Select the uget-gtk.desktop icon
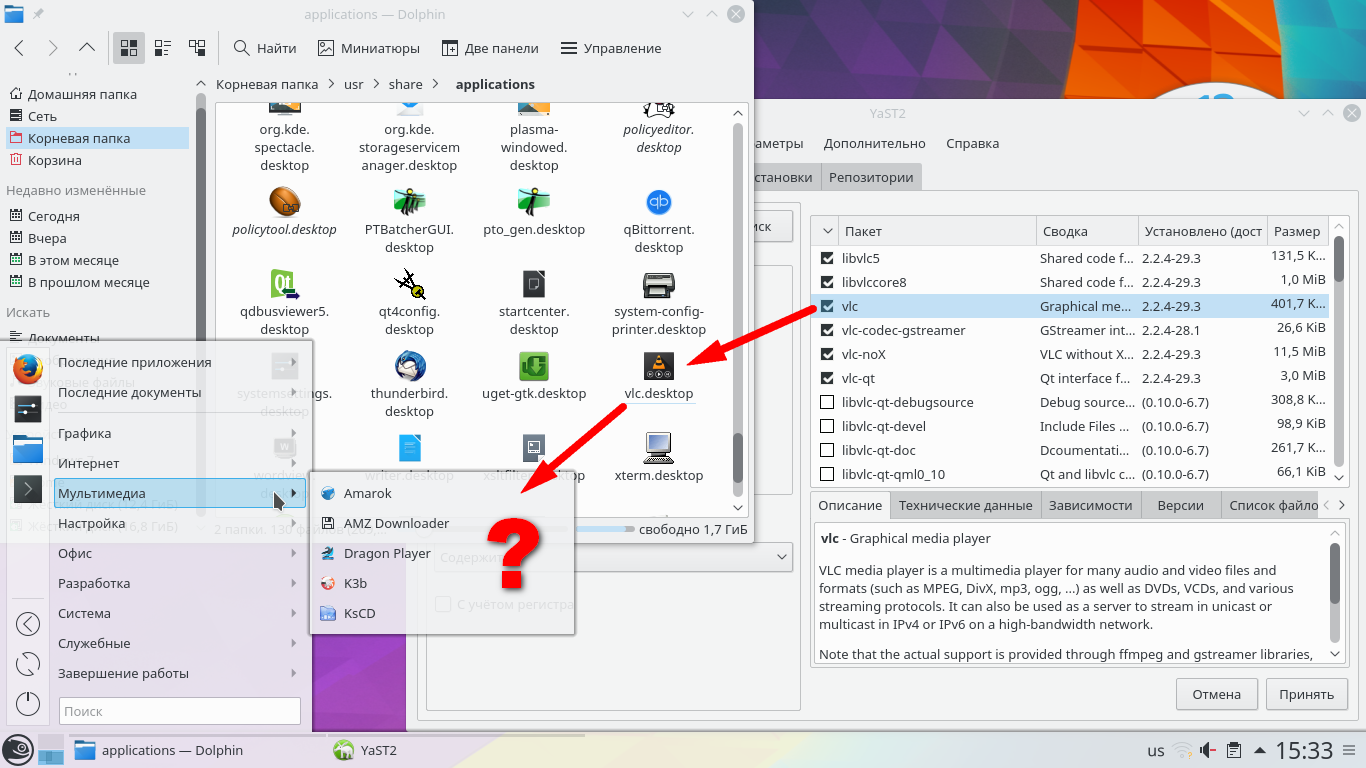This screenshot has width=1366, height=768. coord(534,367)
